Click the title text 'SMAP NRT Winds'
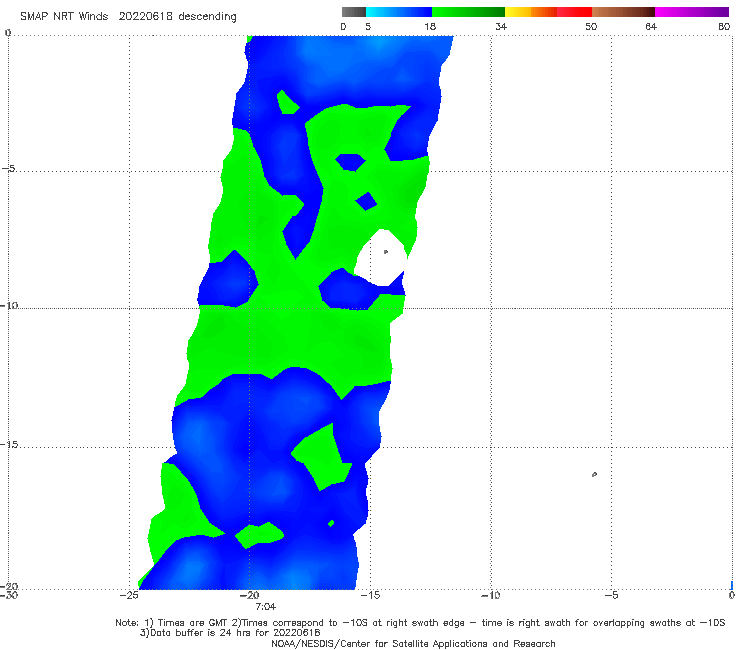The height and width of the screenshot is (650, 740). pyautogui.click(x=64, y=17)
